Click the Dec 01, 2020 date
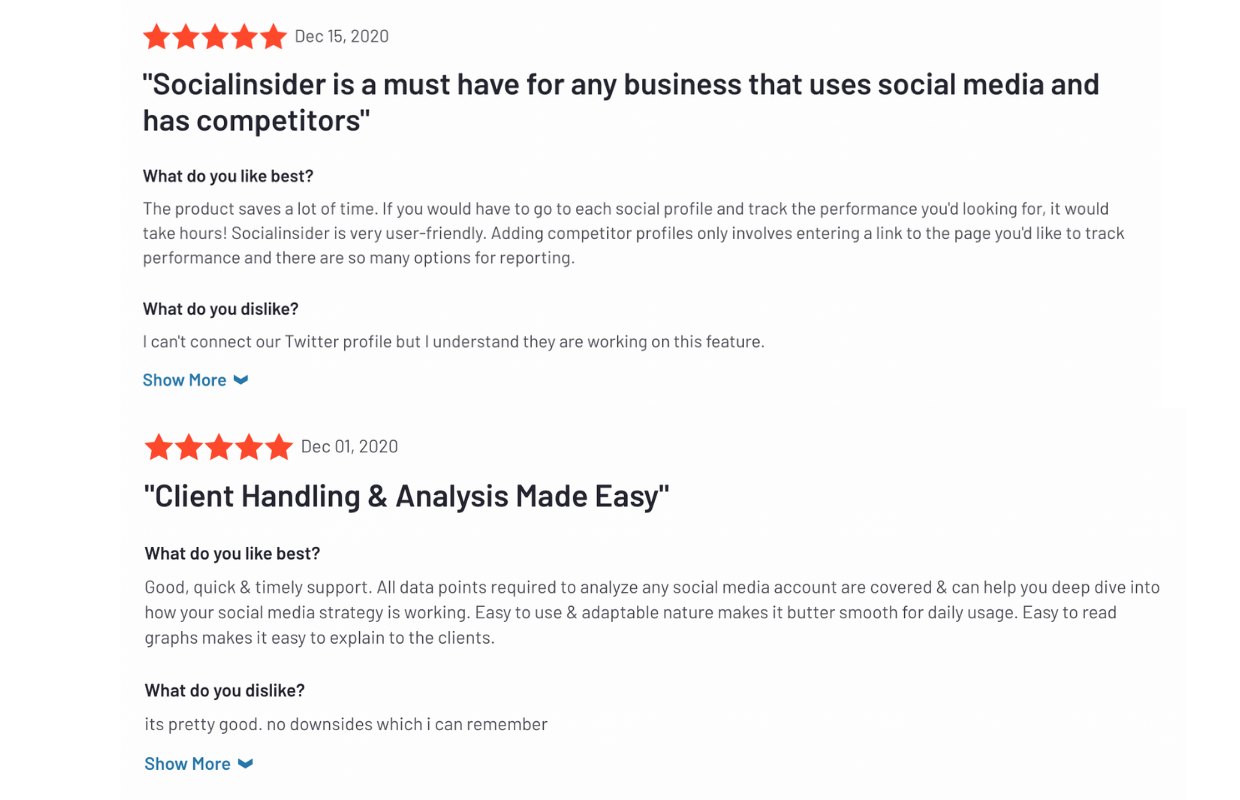This screenshot has width=1240, height=800. [350, 447]
